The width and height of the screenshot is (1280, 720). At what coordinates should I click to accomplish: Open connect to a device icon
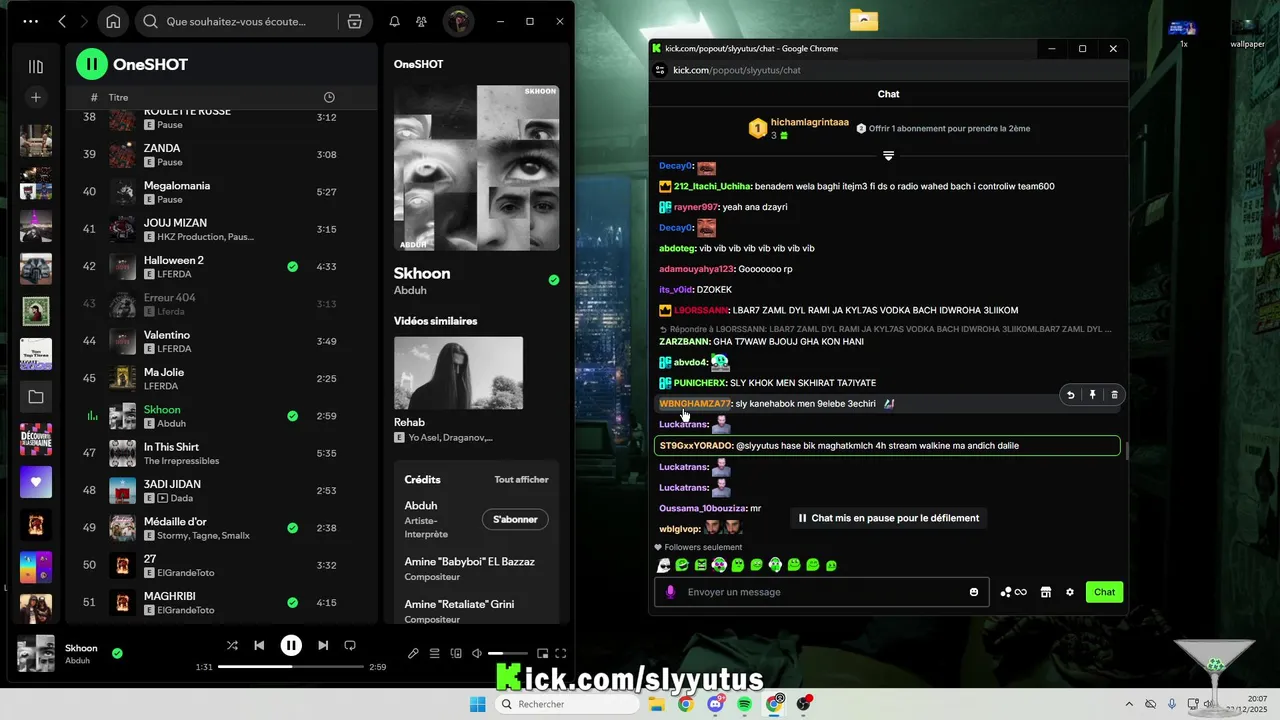(456, 654)
